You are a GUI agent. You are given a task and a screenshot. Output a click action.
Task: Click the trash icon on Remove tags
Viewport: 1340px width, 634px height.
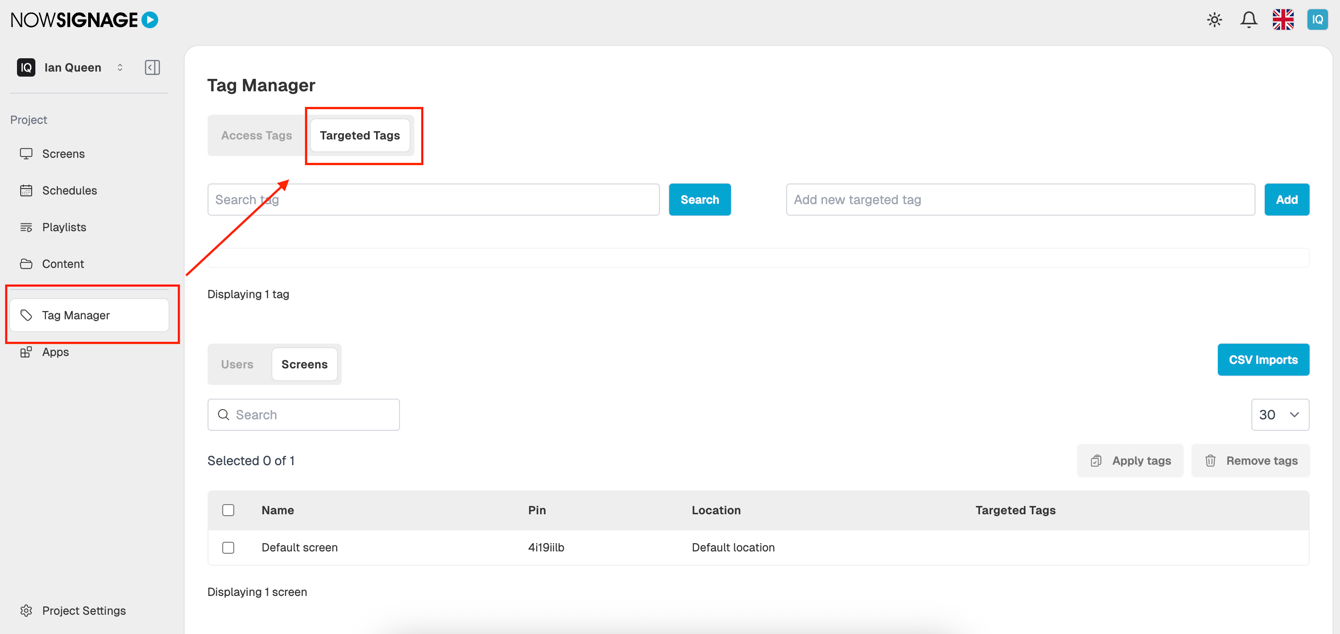(1210, 461)
